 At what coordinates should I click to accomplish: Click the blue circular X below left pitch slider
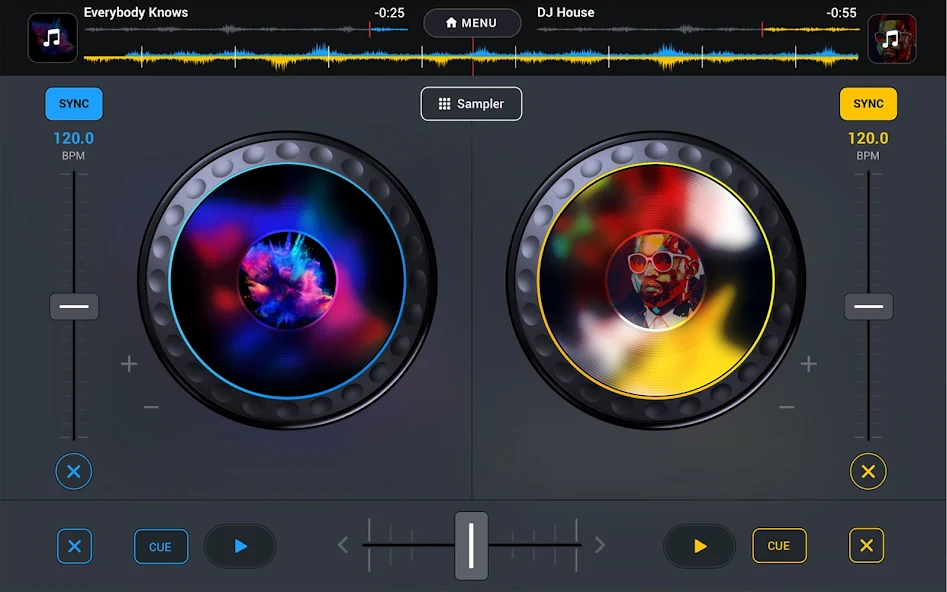point(74,471)
